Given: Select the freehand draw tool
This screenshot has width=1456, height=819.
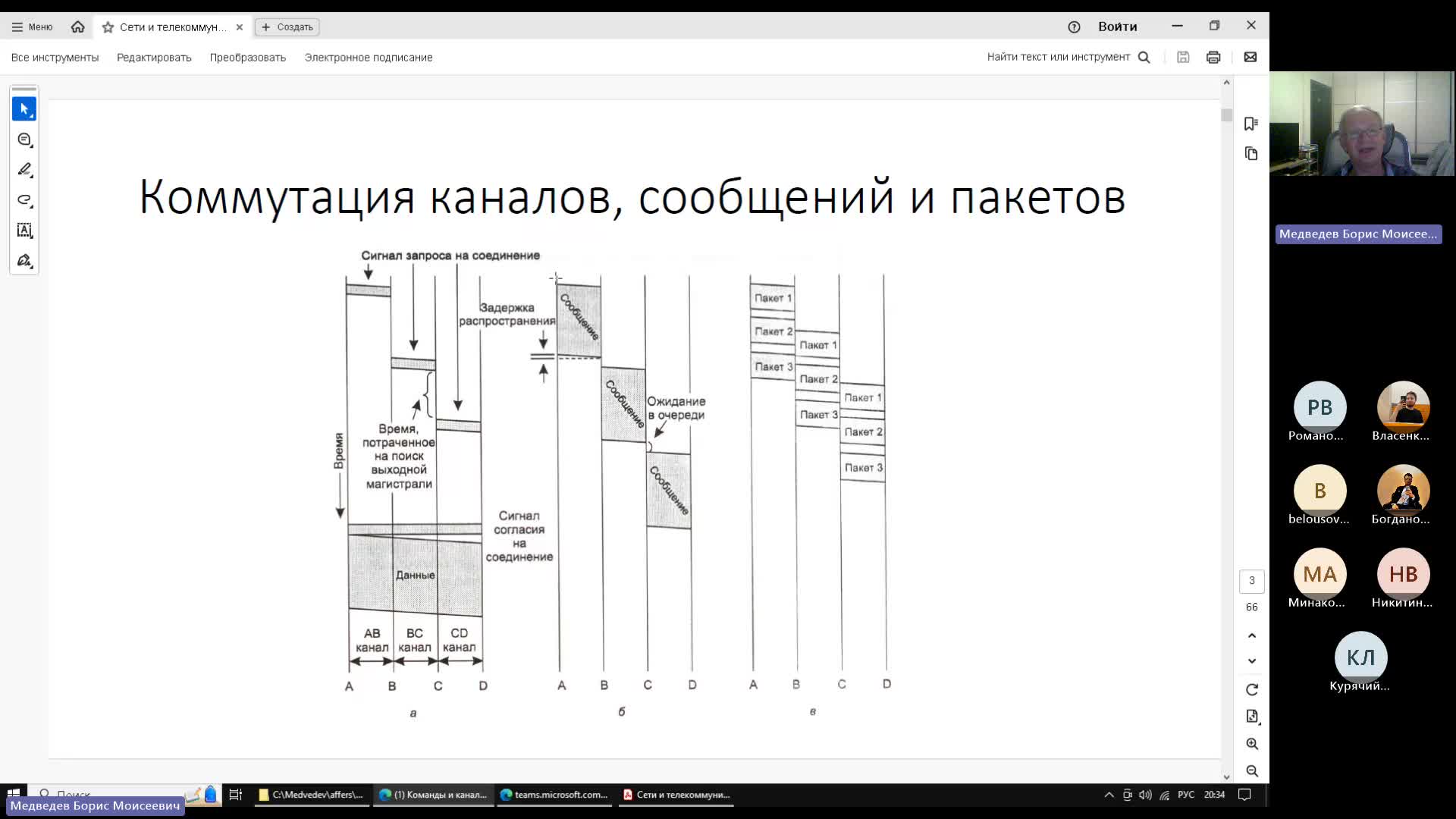Looking at the screenshot, I should coord(24,200).
